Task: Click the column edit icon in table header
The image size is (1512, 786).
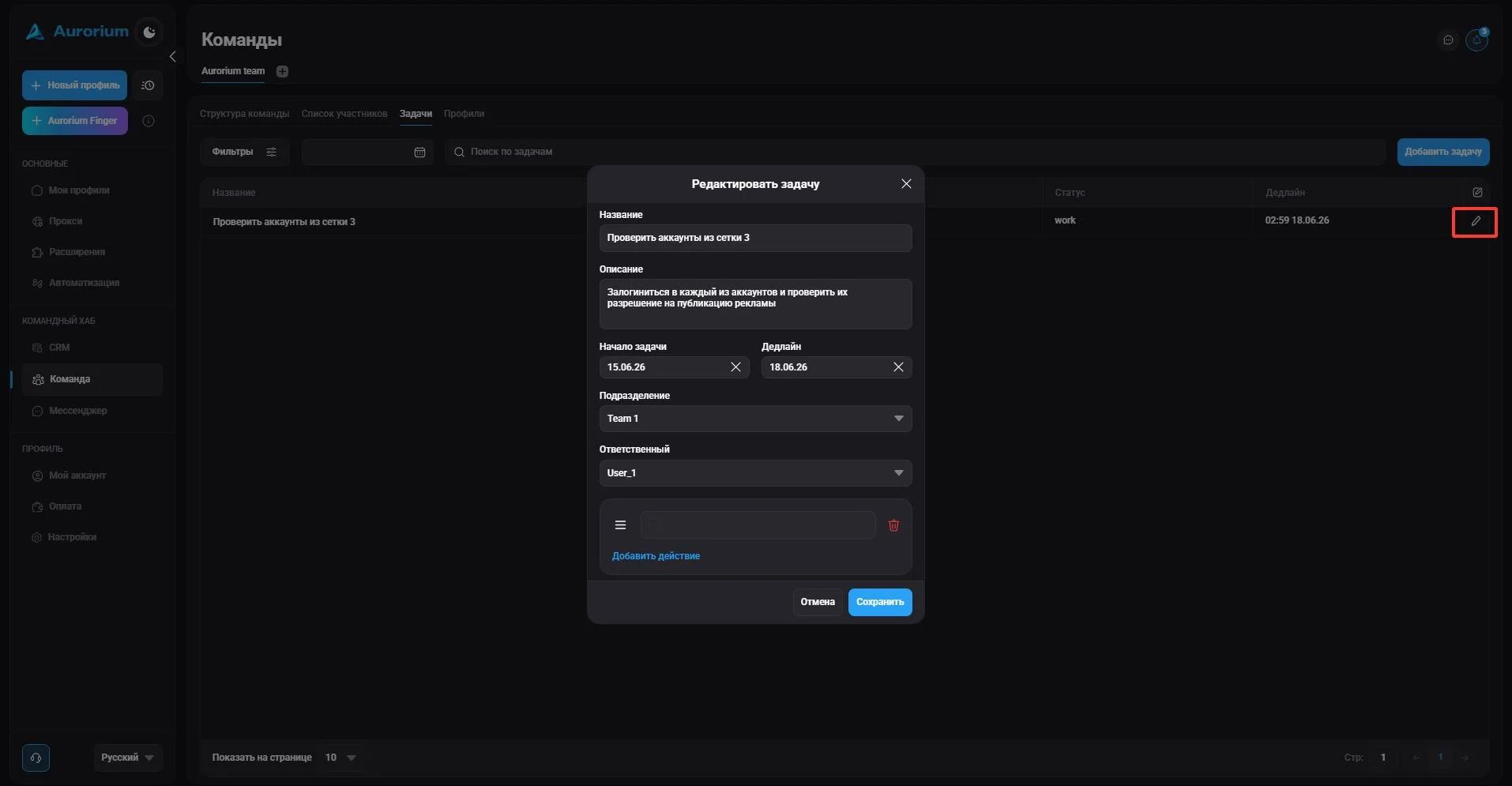Action: click(1477, 193)
